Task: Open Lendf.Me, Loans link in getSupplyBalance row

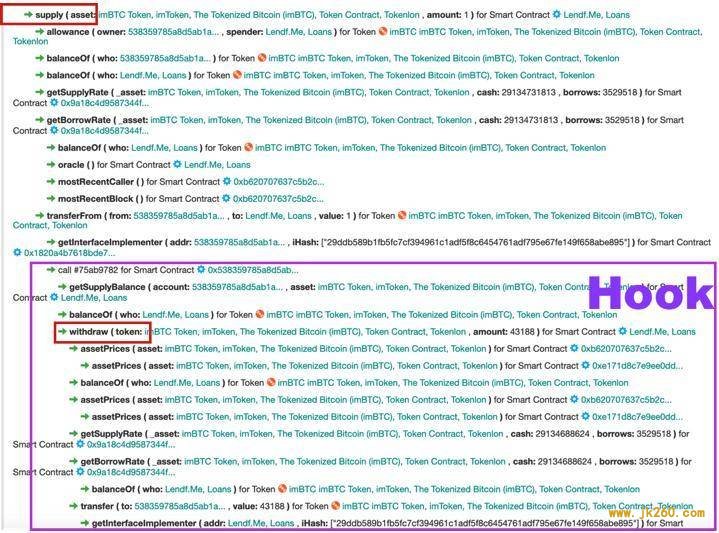Action: (94, 298)
